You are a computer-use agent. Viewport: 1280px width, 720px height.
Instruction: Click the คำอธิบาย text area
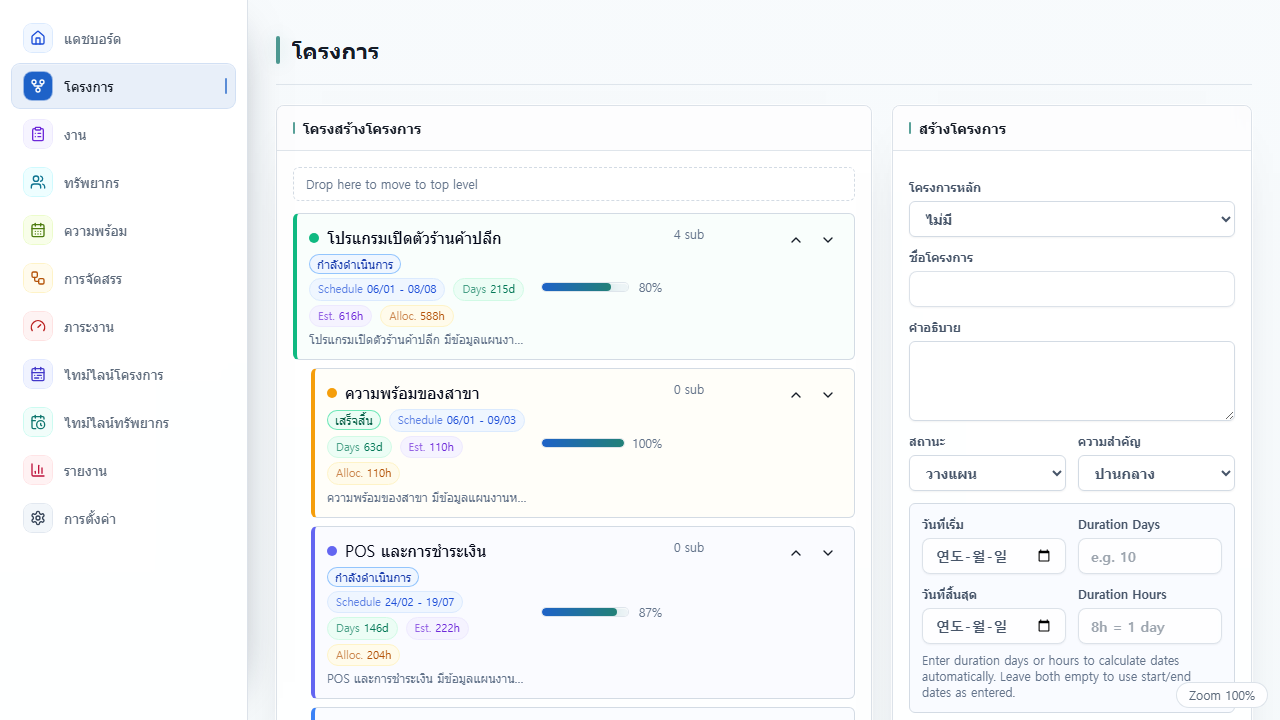click(x=1072, y=381)
